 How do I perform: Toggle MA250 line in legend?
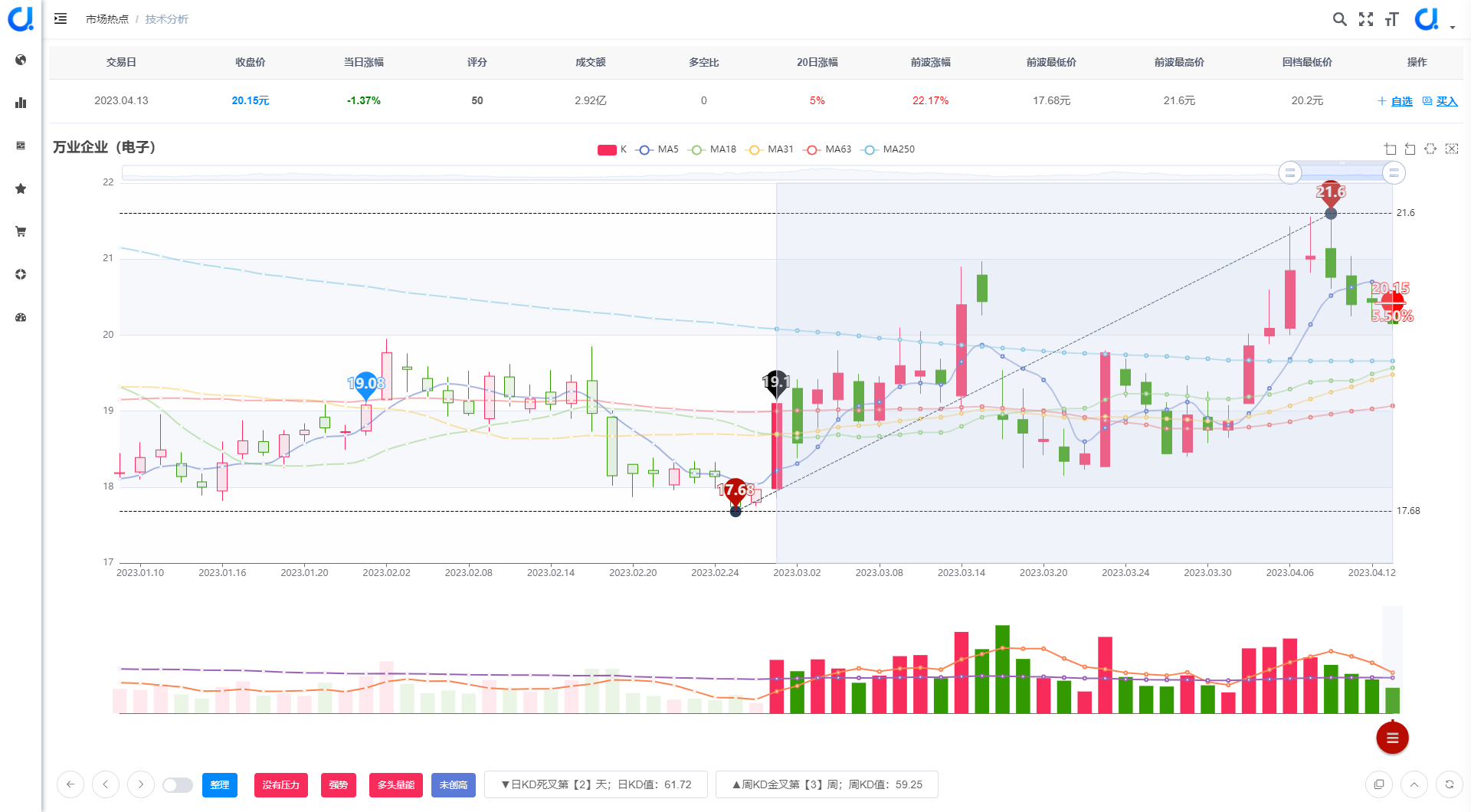[888, 149]
